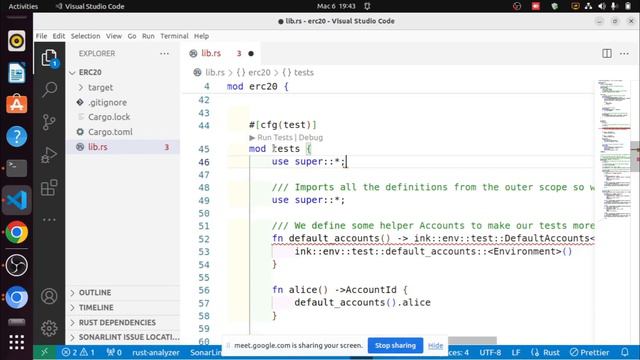Click the system volume icon in top bar
The image size is (640, 360).
(602, 6)
